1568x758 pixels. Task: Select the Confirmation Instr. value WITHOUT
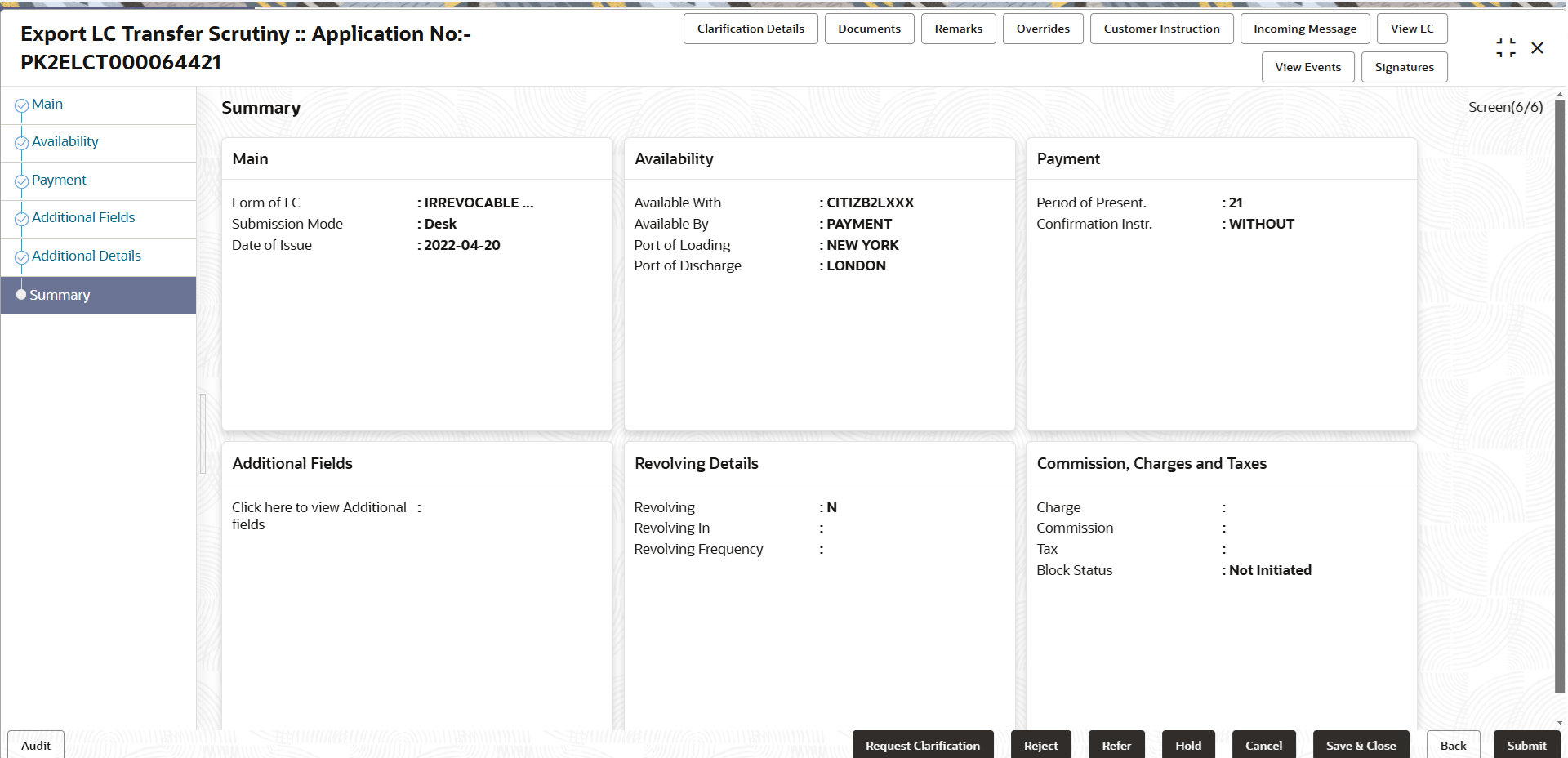1262,224
